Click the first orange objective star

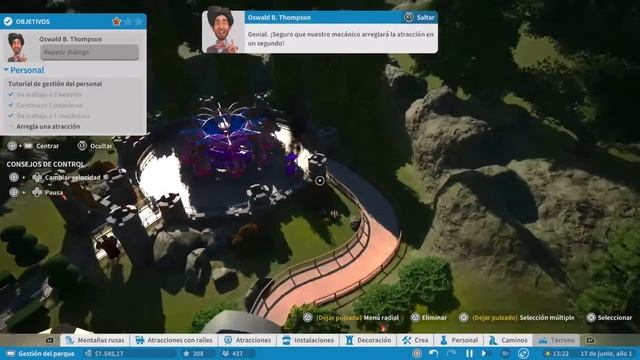tap(117, 21)
